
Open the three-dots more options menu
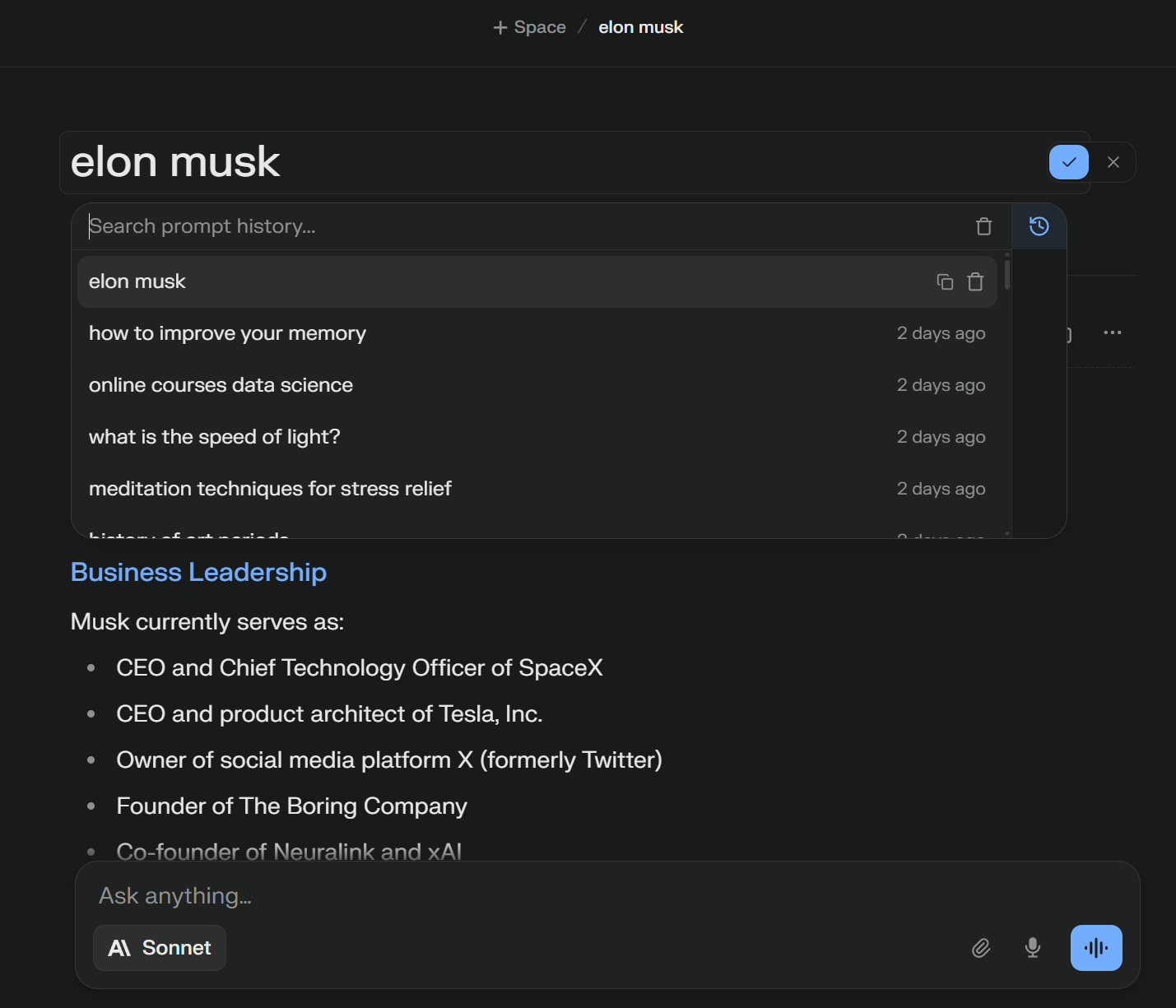coord(1112,332)
